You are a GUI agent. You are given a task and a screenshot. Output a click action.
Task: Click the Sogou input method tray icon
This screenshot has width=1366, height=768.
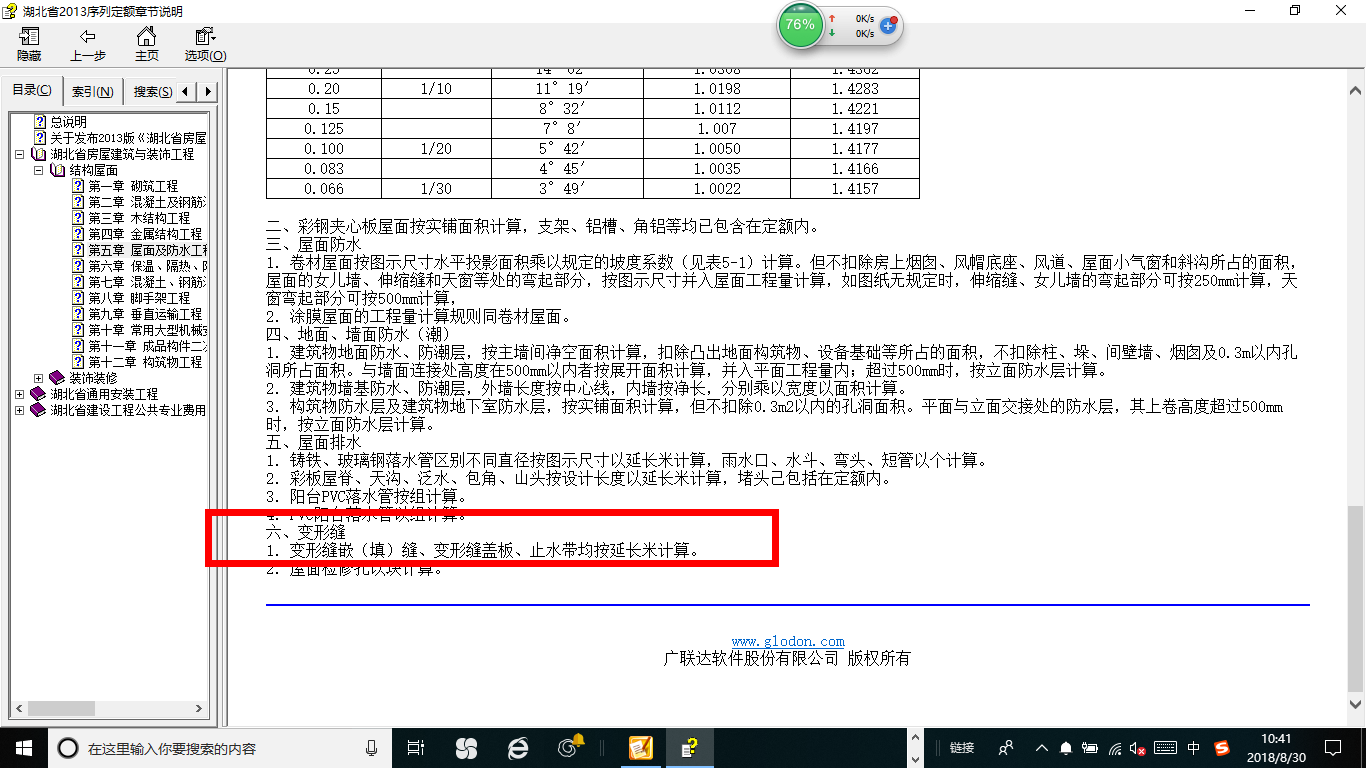[1222, 748]
